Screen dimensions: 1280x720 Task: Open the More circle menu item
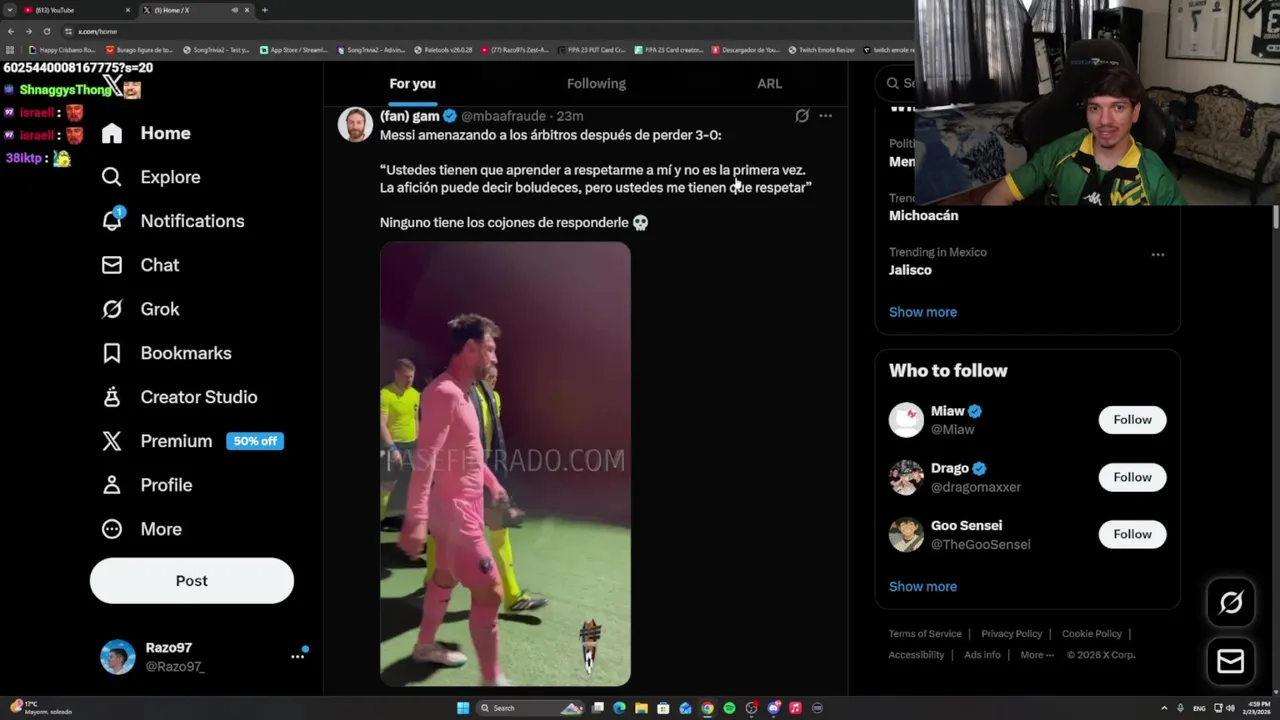[x=141, y=529]
